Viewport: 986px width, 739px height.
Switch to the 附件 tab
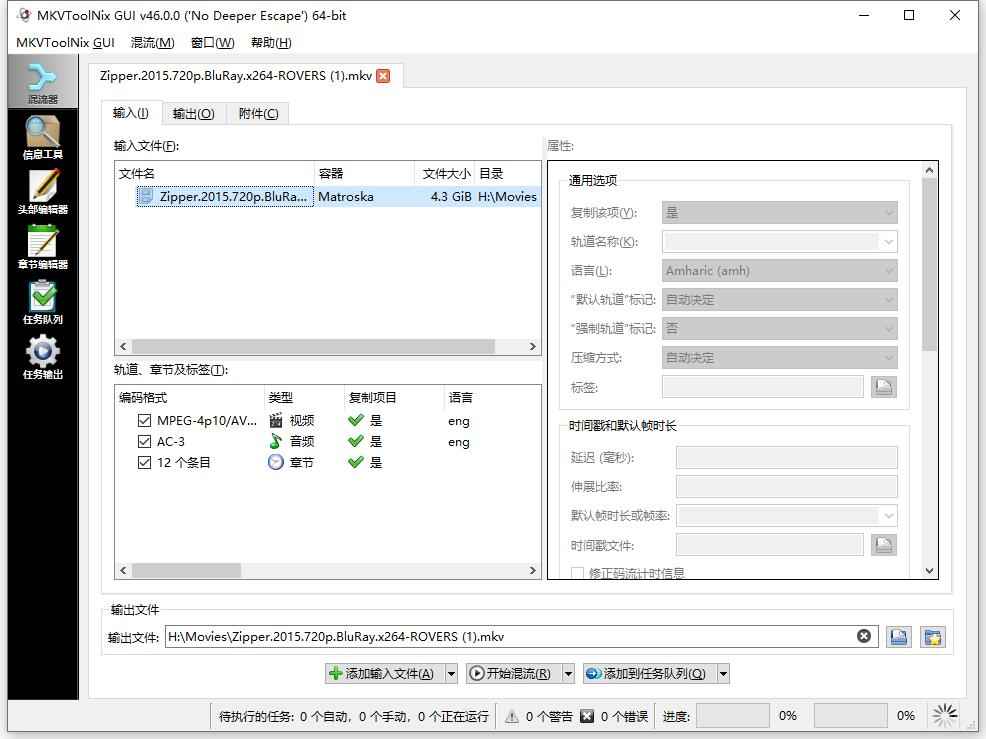click(257, 113)
